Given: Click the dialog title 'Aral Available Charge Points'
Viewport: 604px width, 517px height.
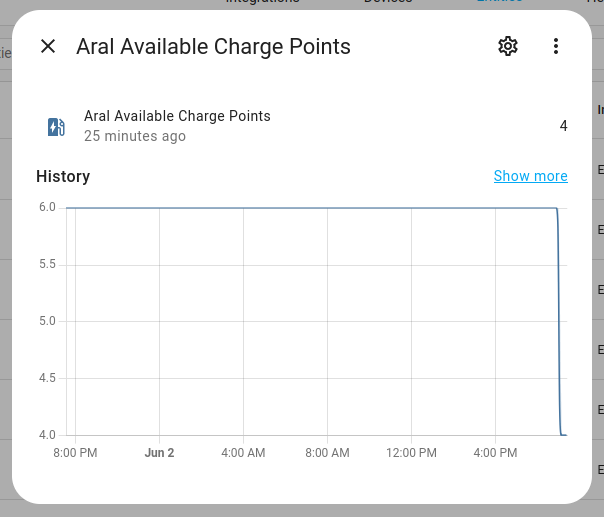Looking at the screenshot, I should [213, 47].
